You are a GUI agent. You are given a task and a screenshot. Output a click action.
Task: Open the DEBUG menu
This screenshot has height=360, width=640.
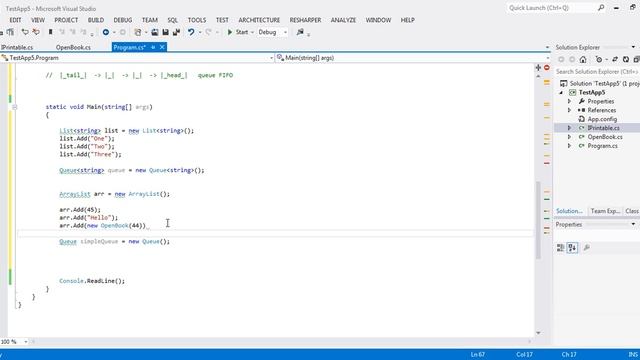[123, 20]
